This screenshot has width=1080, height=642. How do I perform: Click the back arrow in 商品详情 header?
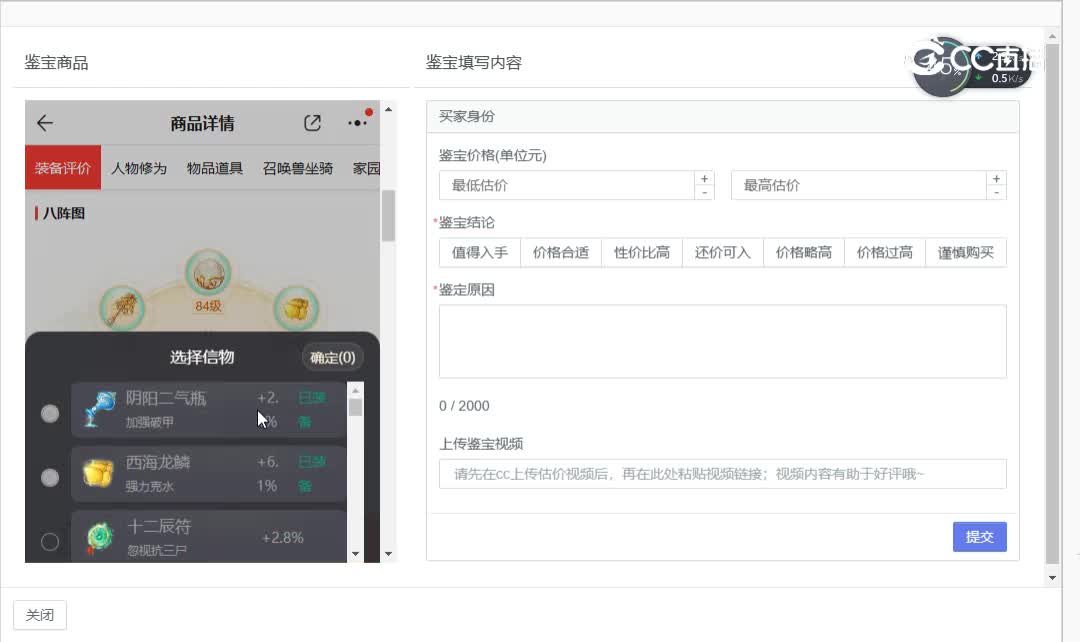(x=43, y=123)
